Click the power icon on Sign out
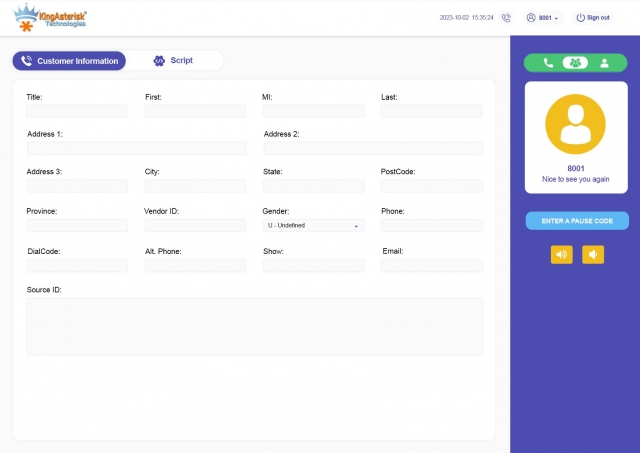The image size is (640, 453). [580, 18]
